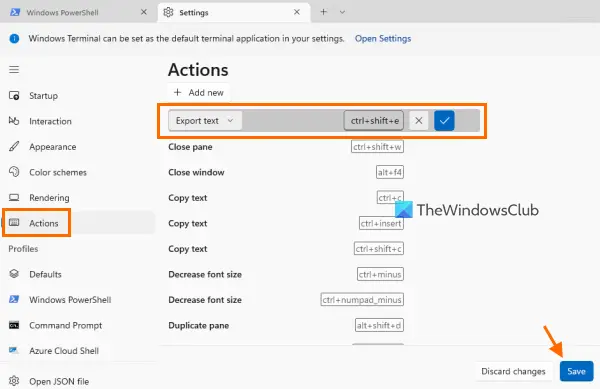Click the Interaction pointer icon
Screen dimensions: 600x389
[14, 121]
